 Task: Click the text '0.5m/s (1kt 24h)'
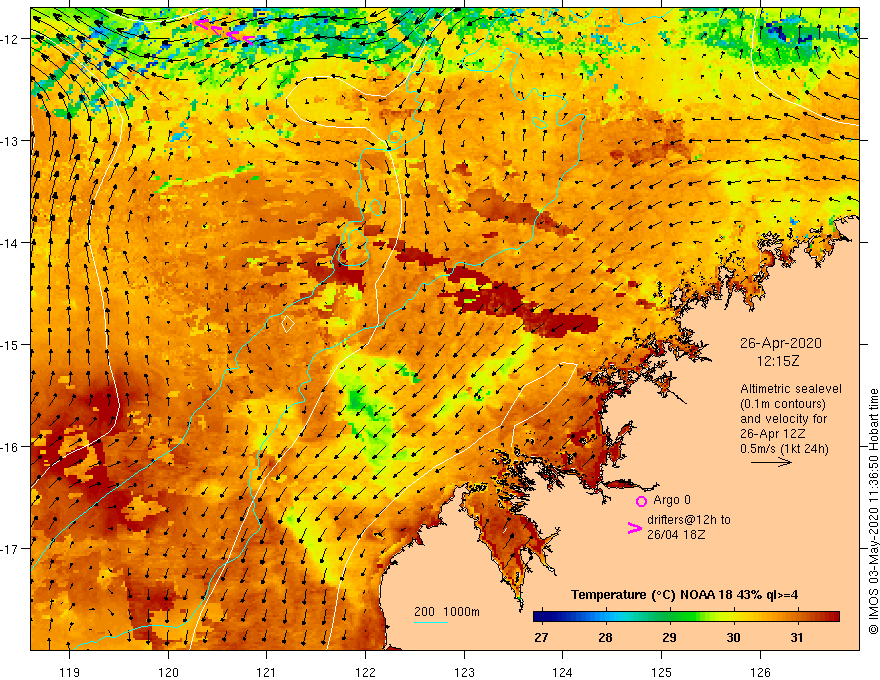[x=784, y=449]
